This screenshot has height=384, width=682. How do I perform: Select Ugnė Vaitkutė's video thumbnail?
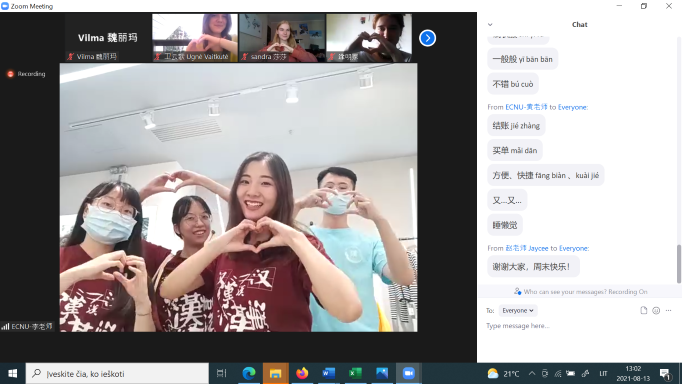point(195,37)
